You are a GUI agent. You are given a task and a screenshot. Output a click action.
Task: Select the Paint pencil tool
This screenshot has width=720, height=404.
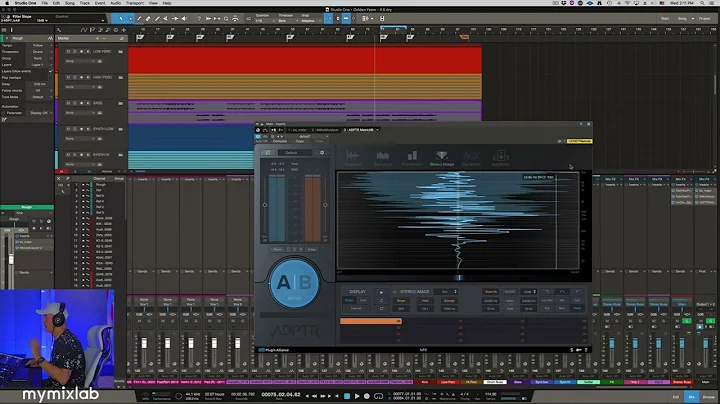pyautogui.click(x=157, y=19)
